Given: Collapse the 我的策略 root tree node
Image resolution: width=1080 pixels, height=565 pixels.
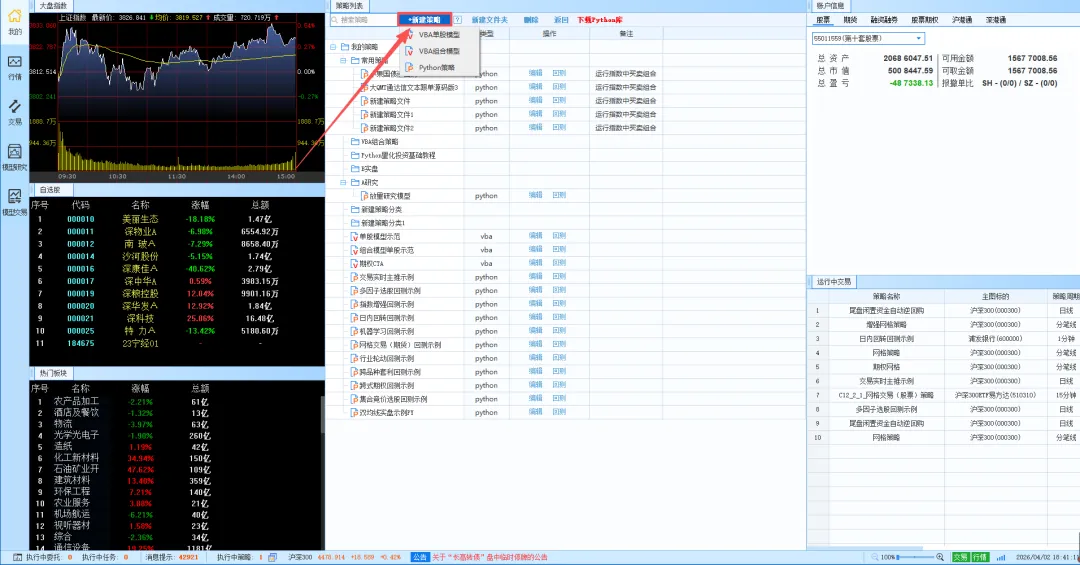Looking at the screenshot, I should click(333, 47).
